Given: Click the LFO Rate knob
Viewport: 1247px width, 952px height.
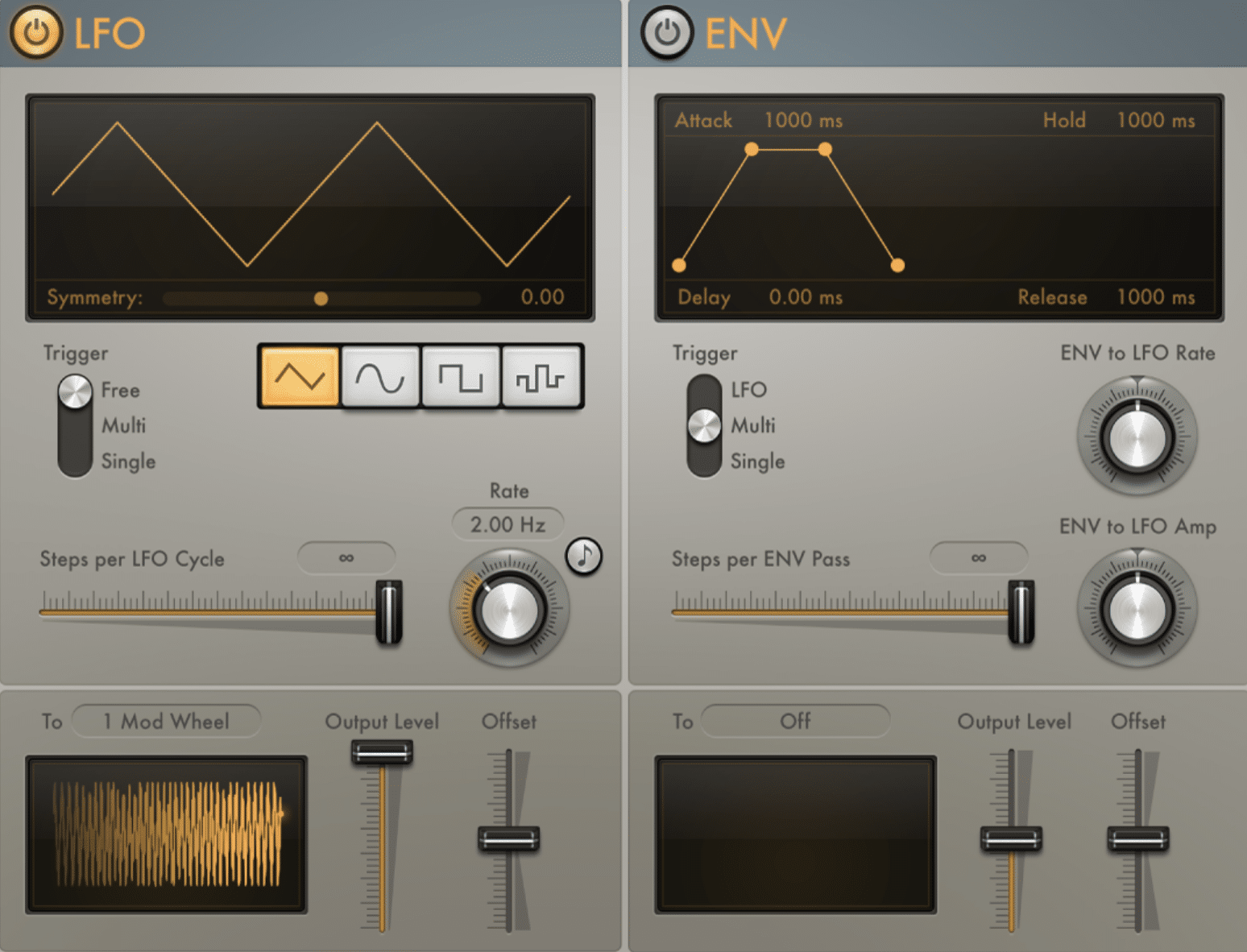Looking at the screenshot, I should click(509, 609).
